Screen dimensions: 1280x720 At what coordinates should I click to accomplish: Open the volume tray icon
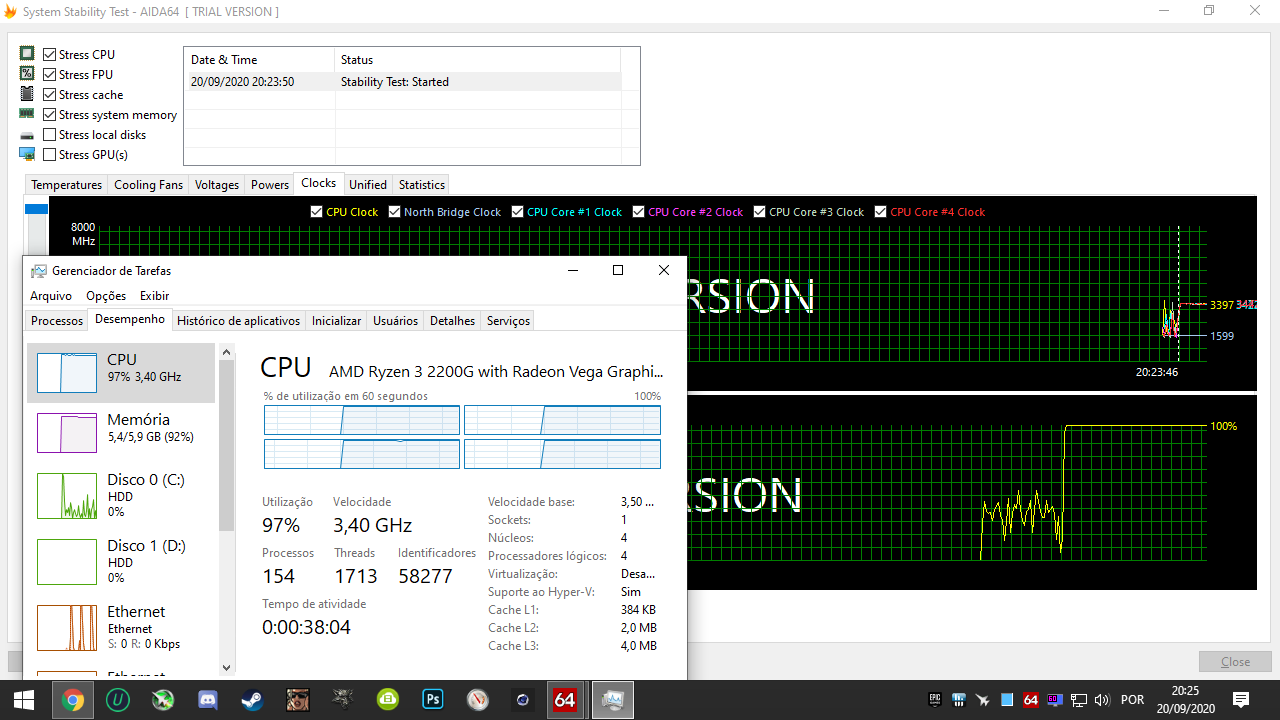click(x=1102, y=700)
